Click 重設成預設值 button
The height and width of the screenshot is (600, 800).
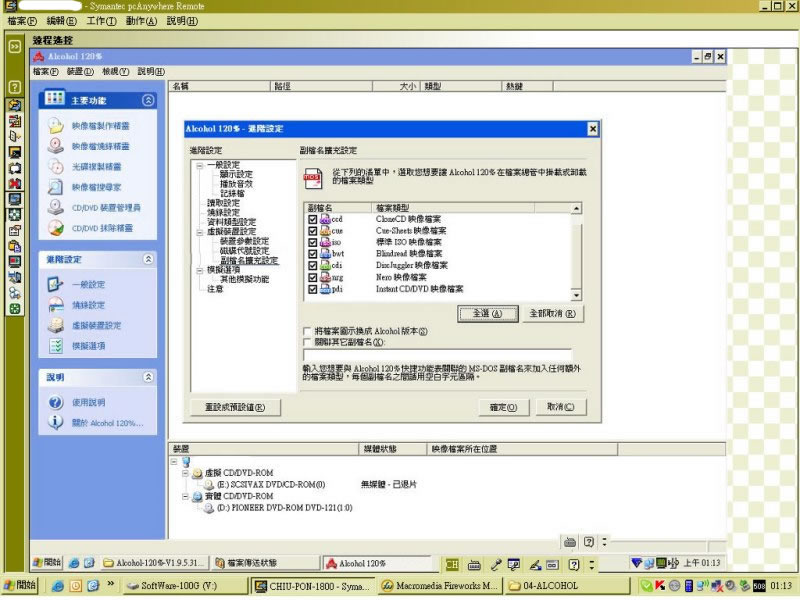click(x=235, y=408)
